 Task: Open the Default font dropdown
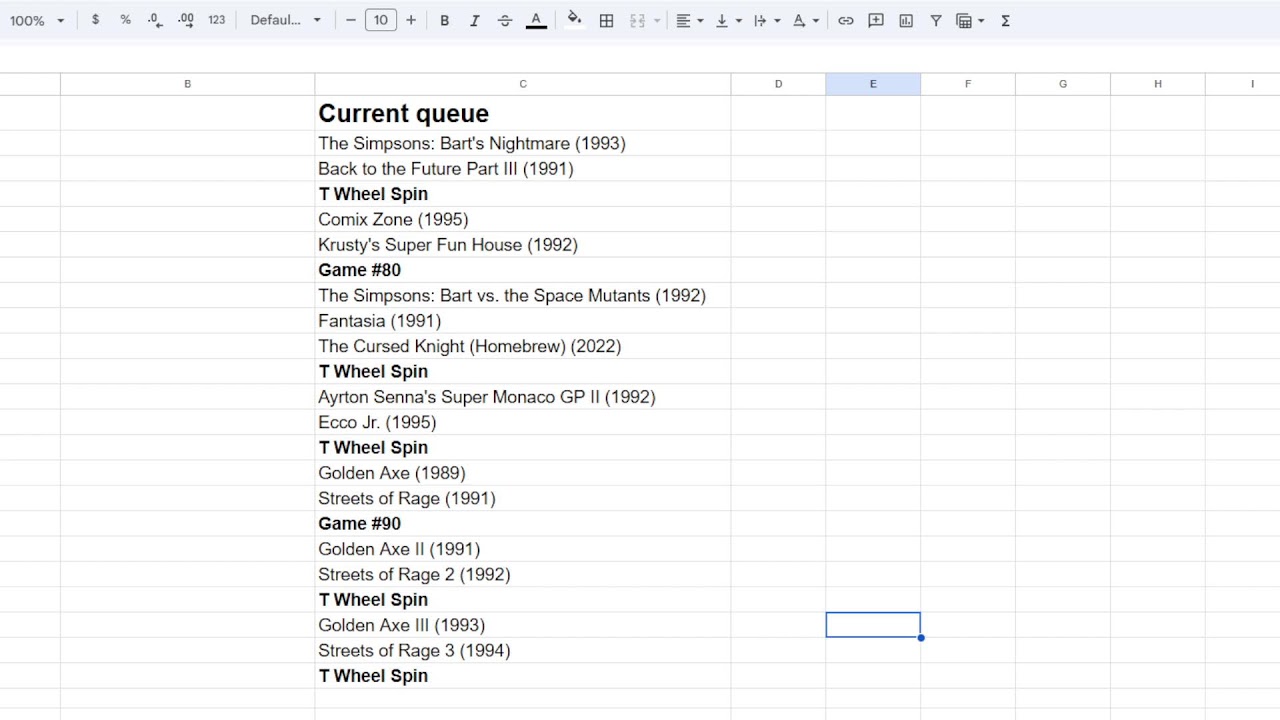286,20
